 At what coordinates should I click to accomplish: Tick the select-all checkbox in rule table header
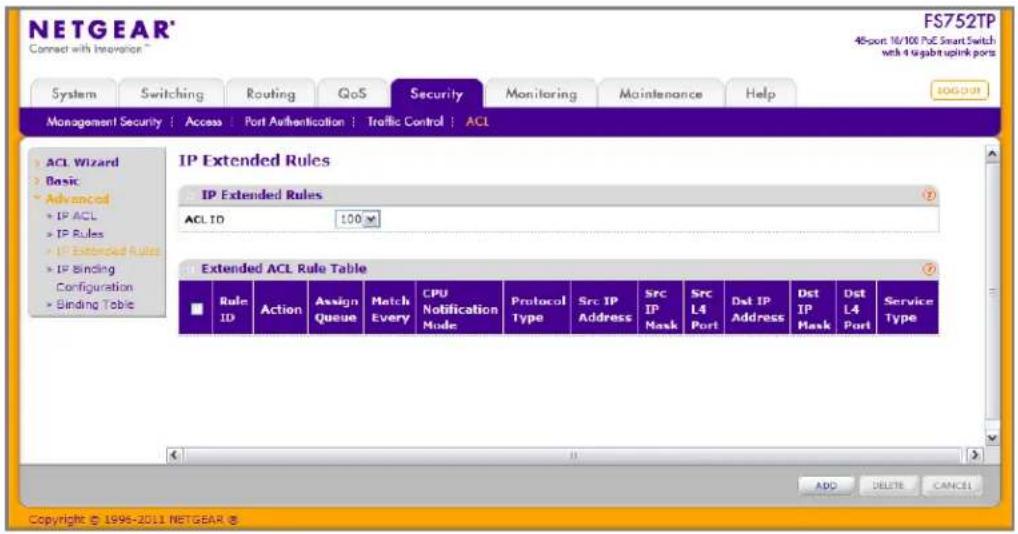pyautogui.click(x=197, y=309)
